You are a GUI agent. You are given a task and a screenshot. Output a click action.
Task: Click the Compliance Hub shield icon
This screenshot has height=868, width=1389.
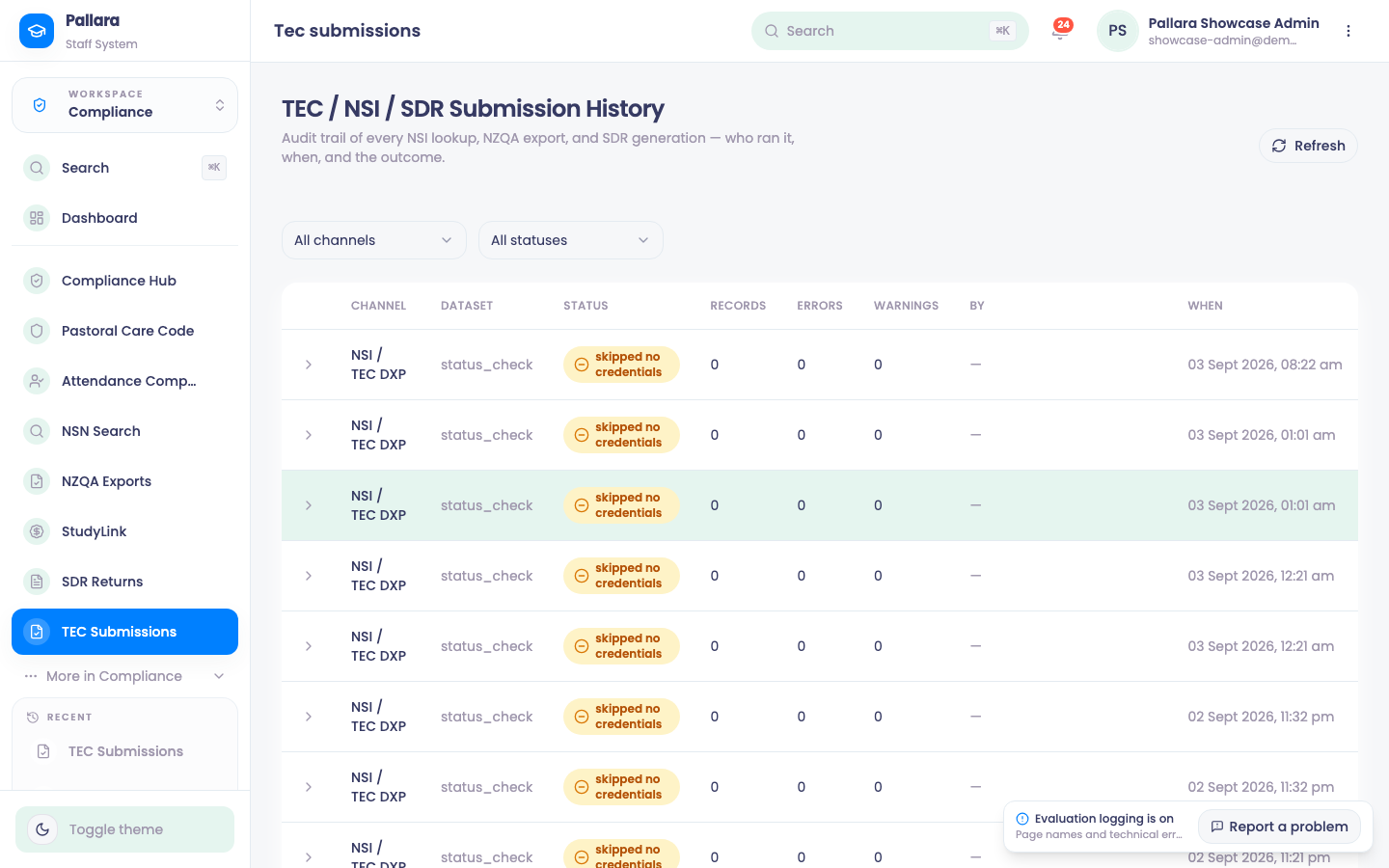(x=37, y=281)
